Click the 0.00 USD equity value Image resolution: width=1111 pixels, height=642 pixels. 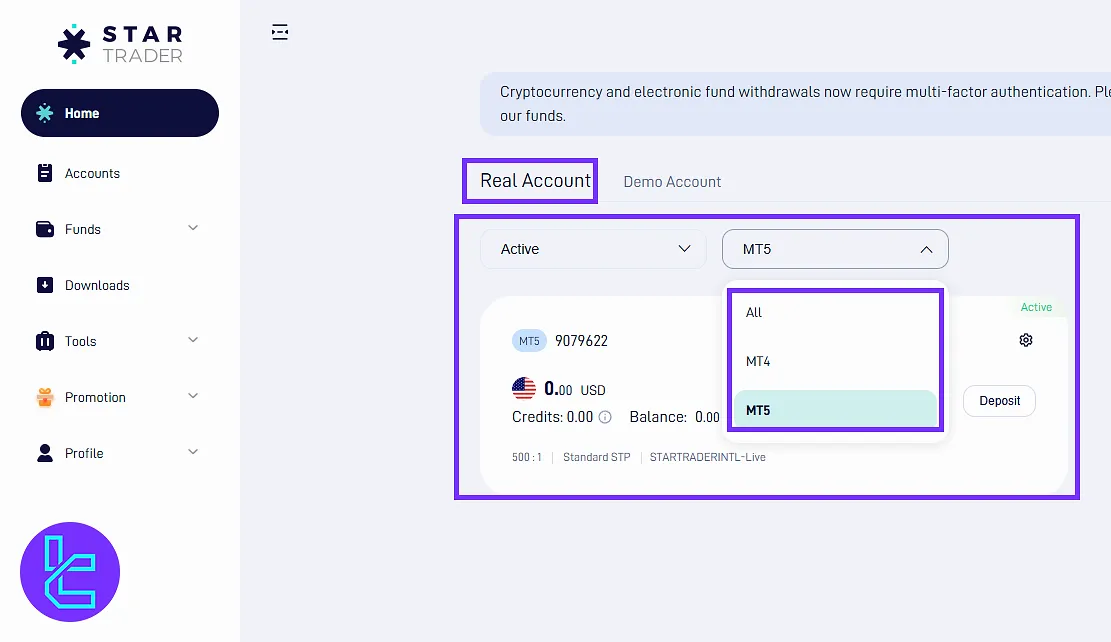pyautogui.click(x=575, y=389)
